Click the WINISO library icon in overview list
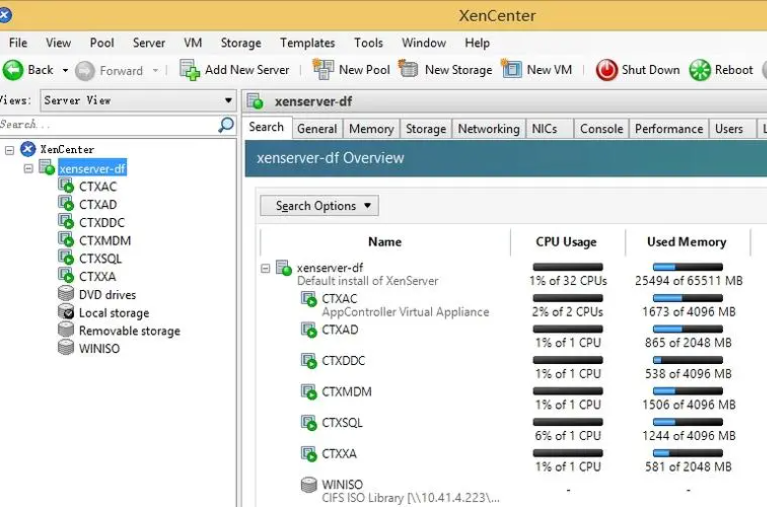This screenshot has width=767, height=523. pyautogui.click(x=309, y=485)
